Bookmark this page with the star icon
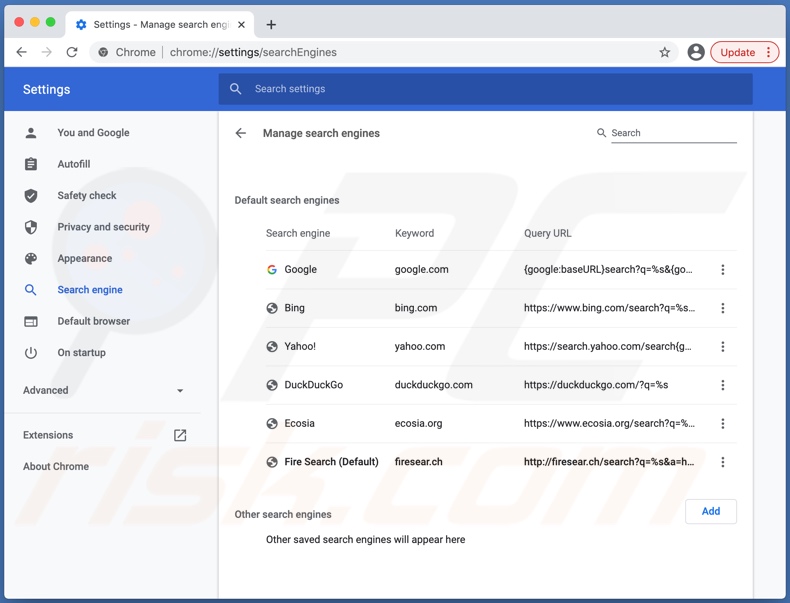 coord(665,52)
